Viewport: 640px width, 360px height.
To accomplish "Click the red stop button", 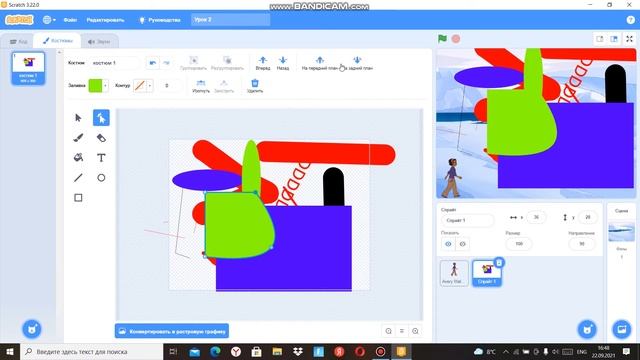I will click(456, 39).
